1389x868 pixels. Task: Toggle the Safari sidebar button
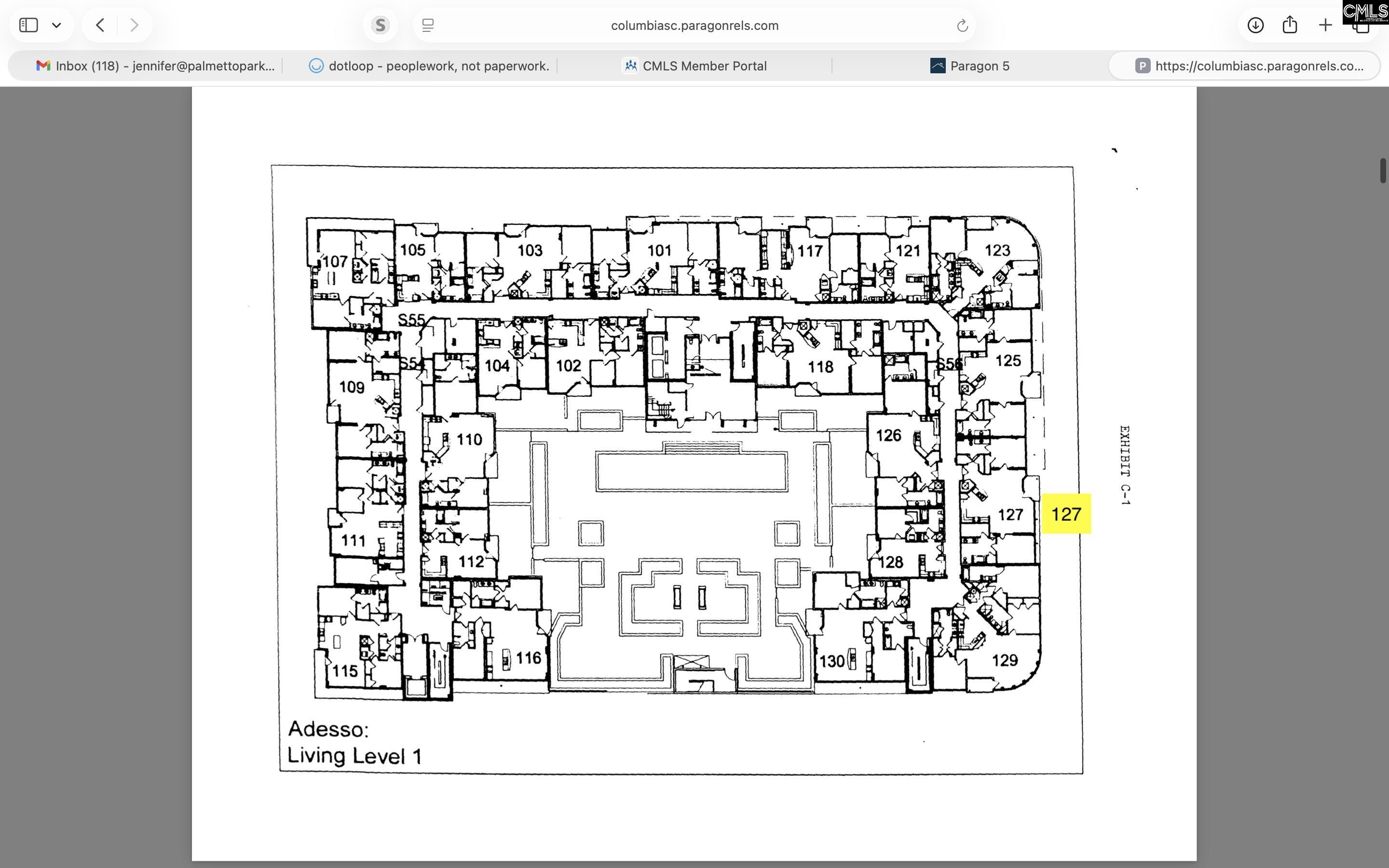(29, 25)
